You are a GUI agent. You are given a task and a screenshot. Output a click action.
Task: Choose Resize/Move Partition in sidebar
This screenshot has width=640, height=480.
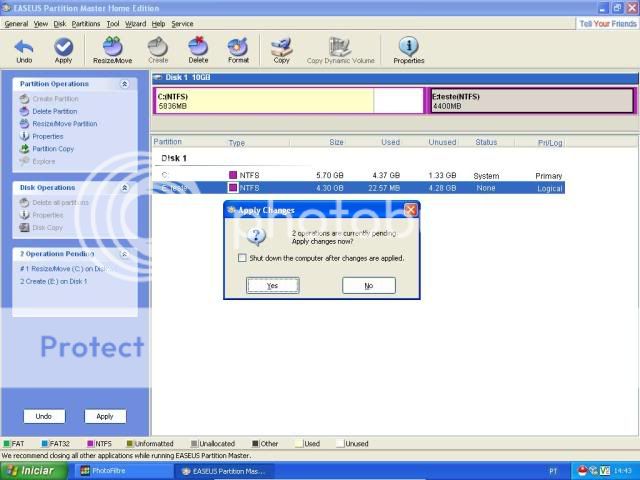coord(58,124)
